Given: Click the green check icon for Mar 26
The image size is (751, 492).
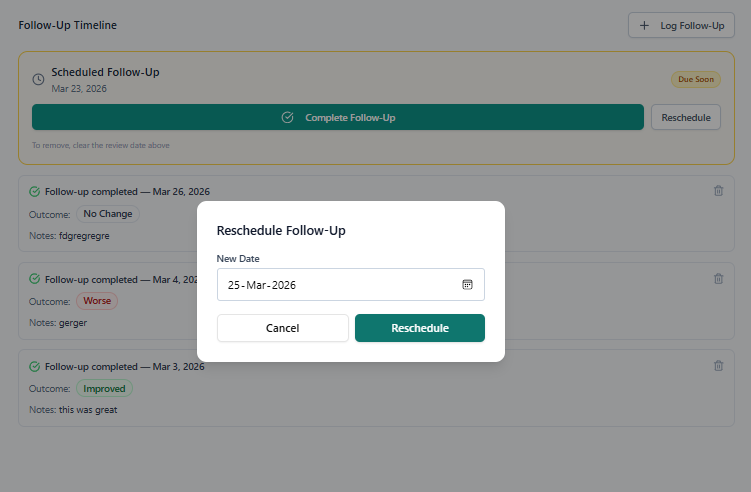Looking at the screenshot, I should click(35, 192).
